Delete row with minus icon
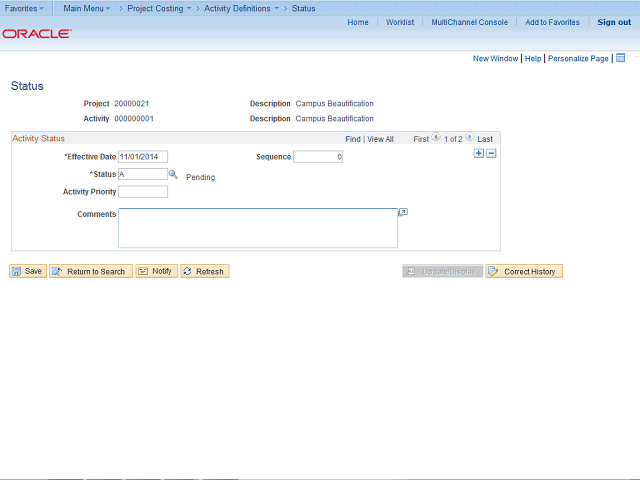The height and width of the screenshot is (480, 640). click(491, 153)
